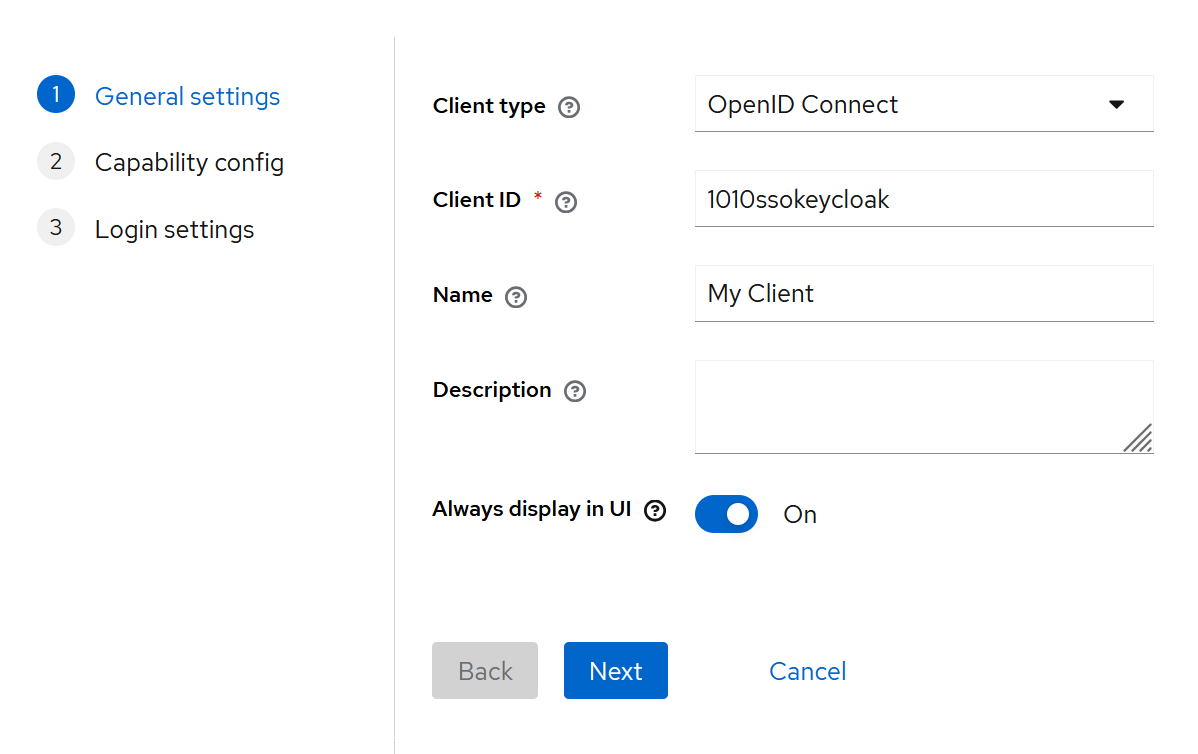Focus the Client ID input field
Viewport: 1198px width, 754px height.
(922, 199)
